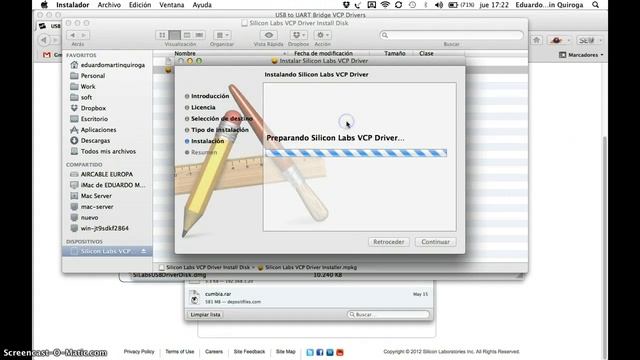Click the Vista Rápida eye icon
640x360 pixels.
[x=269, y=35]
